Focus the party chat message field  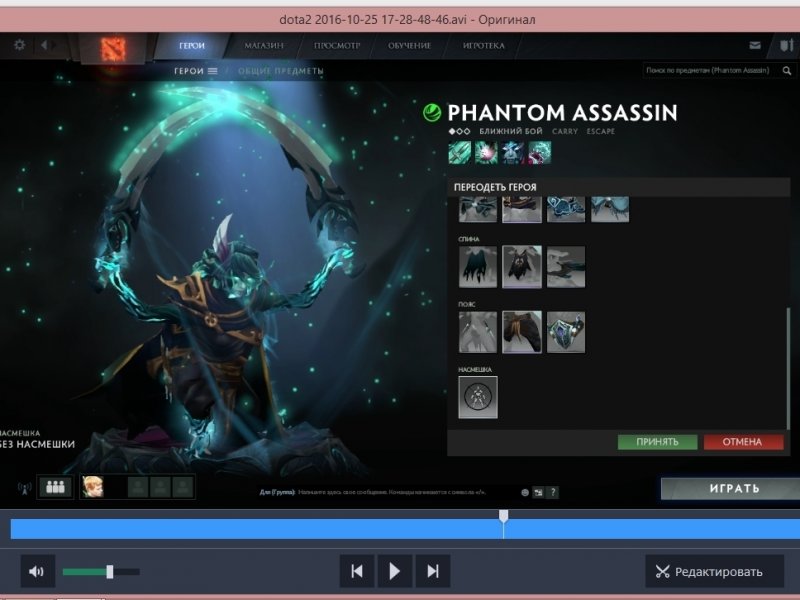coord(390,492)
